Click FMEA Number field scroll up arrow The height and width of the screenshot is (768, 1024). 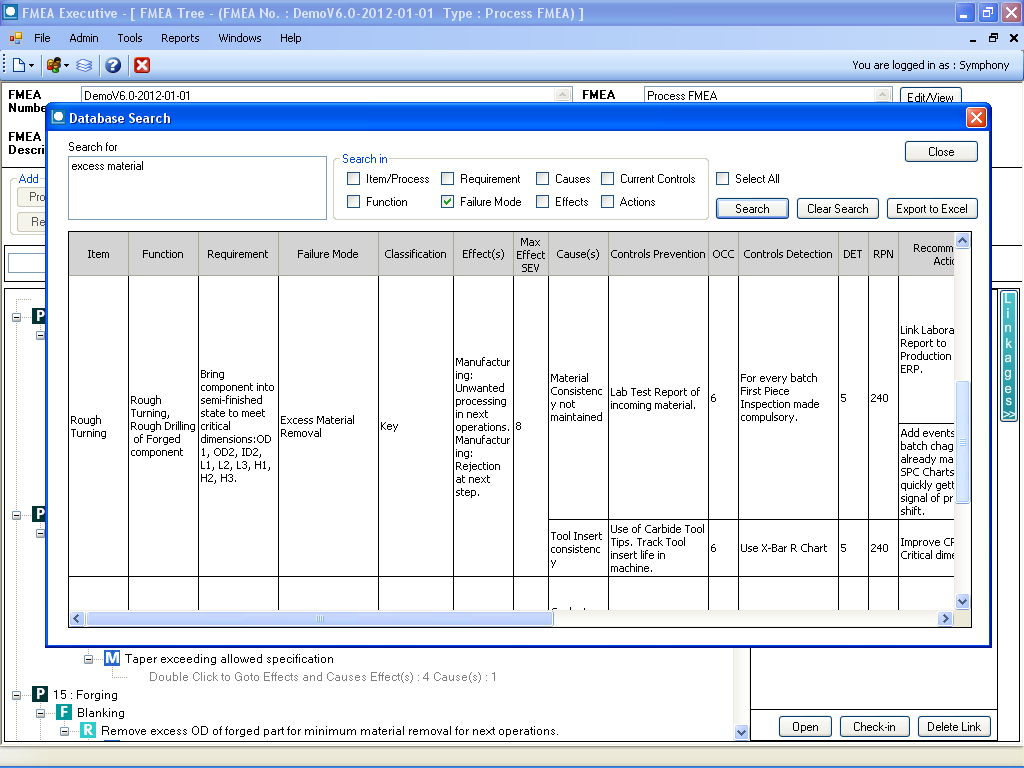pos(563,94)
